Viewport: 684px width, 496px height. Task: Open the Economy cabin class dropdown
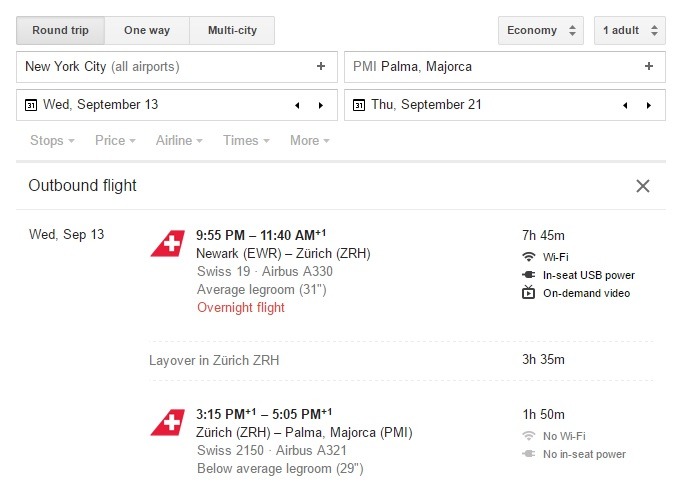coord(541,31)
